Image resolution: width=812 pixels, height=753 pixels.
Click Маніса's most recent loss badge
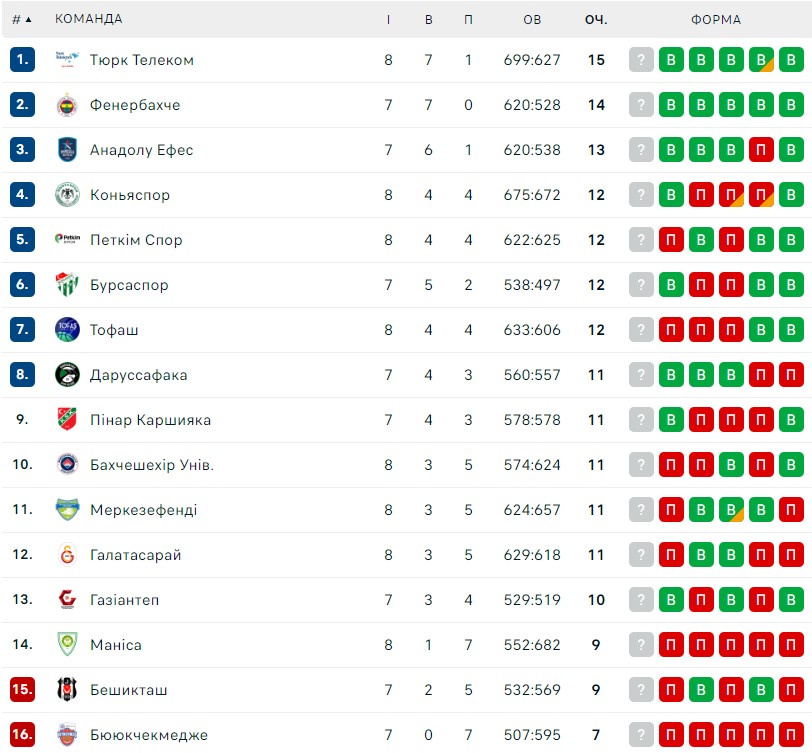(x=671, y=645)
